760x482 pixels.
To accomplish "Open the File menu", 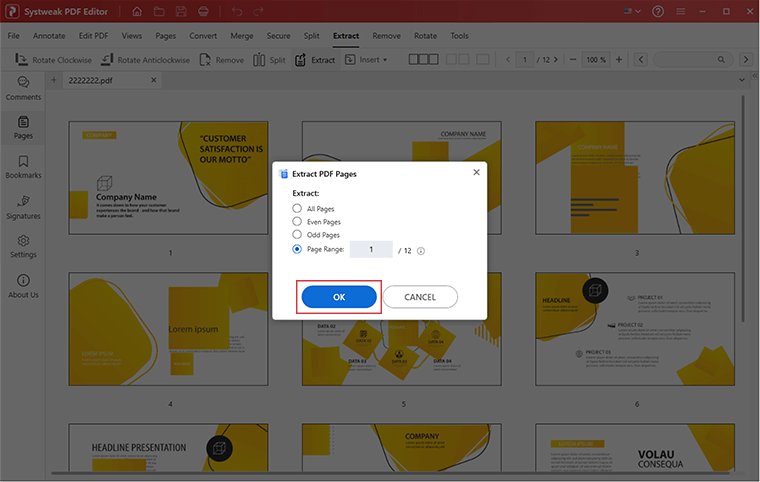I will pyautogui.click(x=14, y=35).
